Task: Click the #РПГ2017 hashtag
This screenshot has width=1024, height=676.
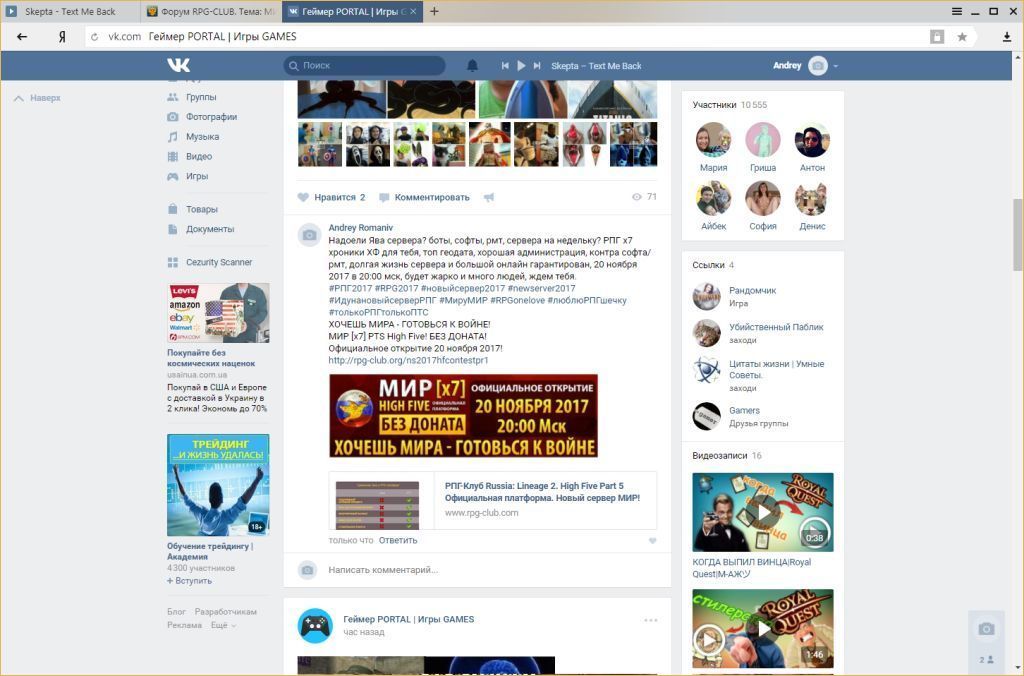Action: pyautogui.click(x=350, y=288)
